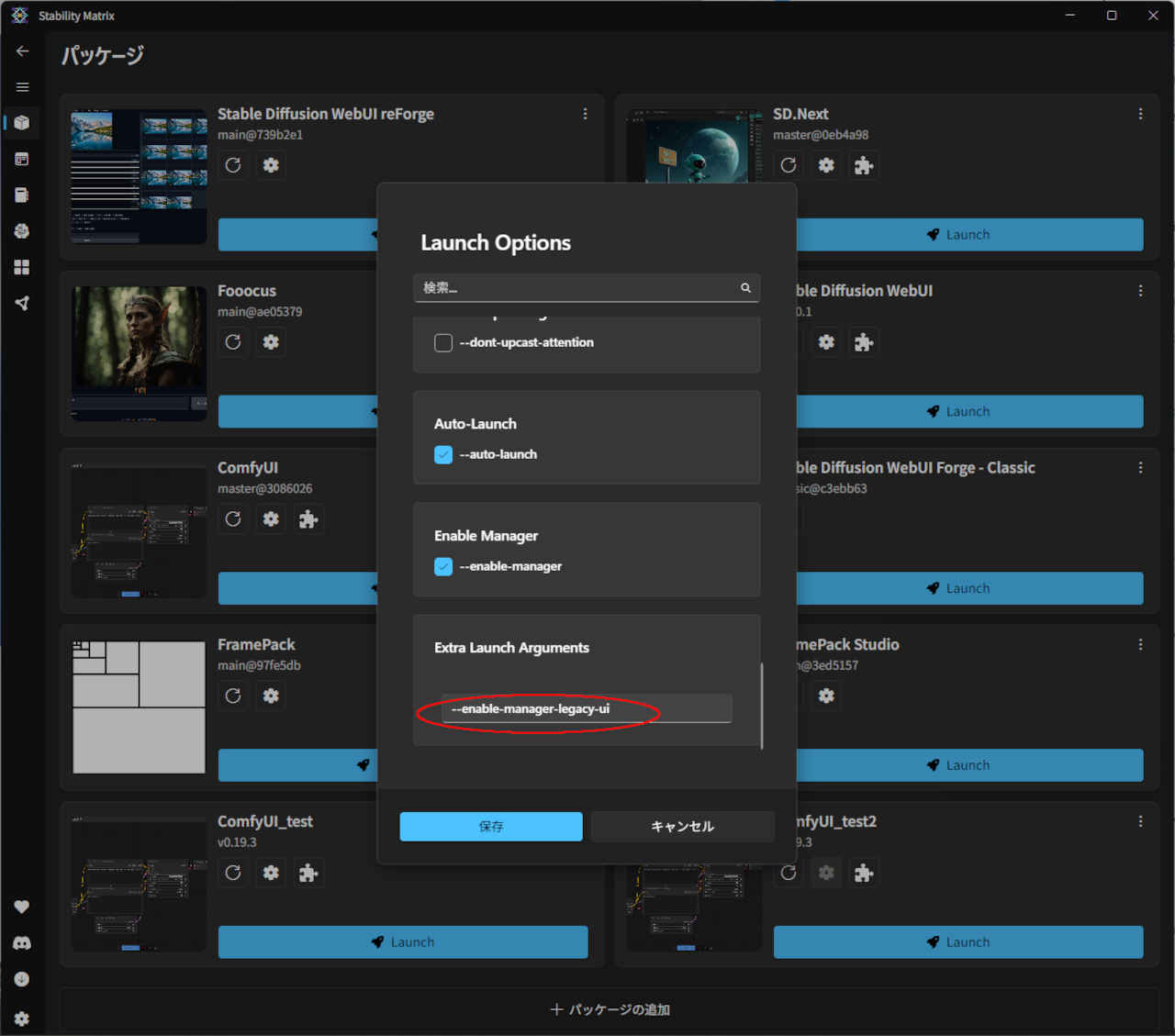Screen dimensions: 1175x1036
Task: Check for updates on main@97fe5db FramePack
Action: click(x=233, y=696)
